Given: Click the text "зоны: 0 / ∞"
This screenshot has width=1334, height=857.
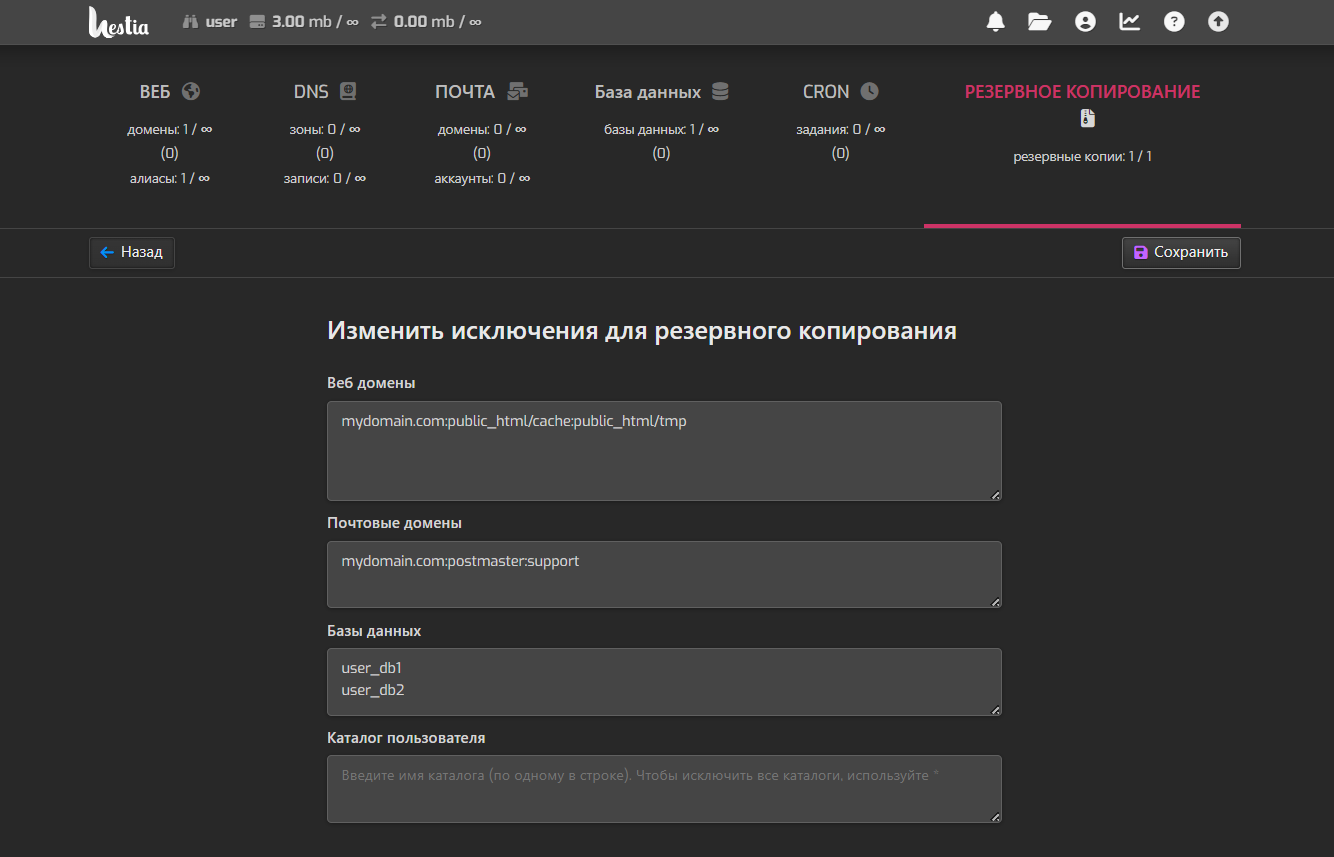Looking at the screenshot, I should [325, 130].
